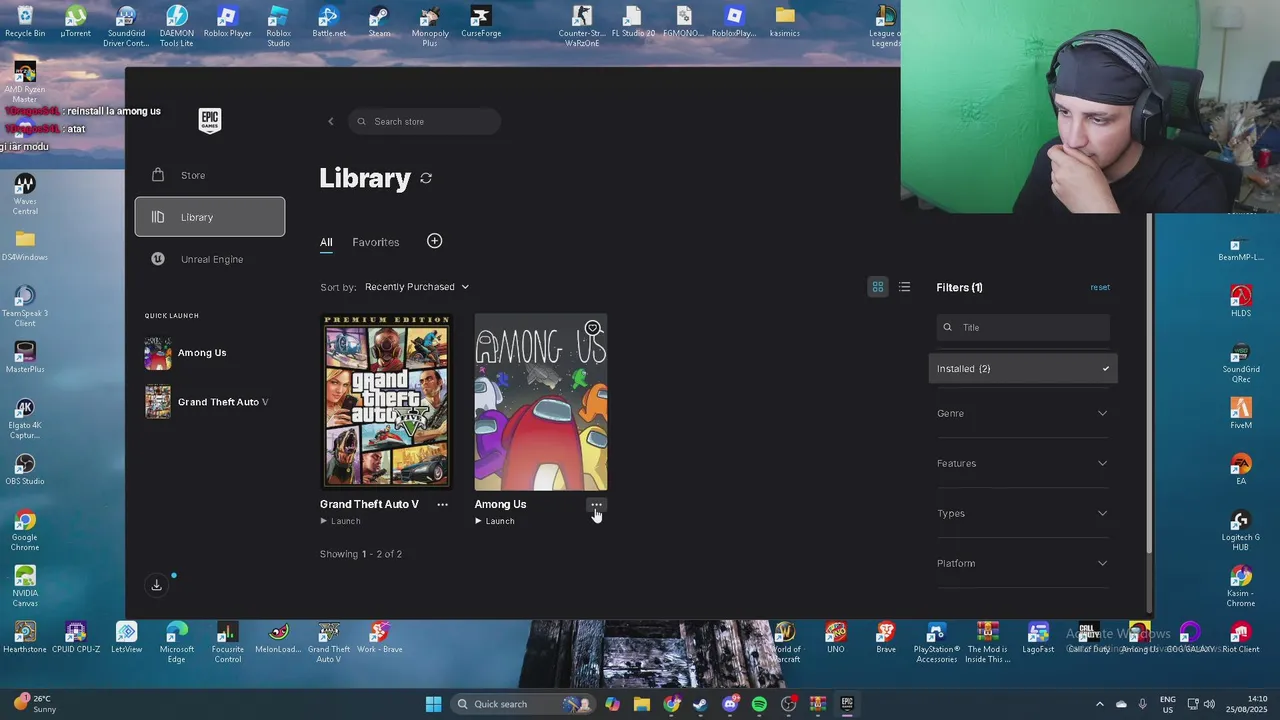The image size is (1280, 720).
Task: Refresh the Library with the sync icon
Action: coord(426,178)
